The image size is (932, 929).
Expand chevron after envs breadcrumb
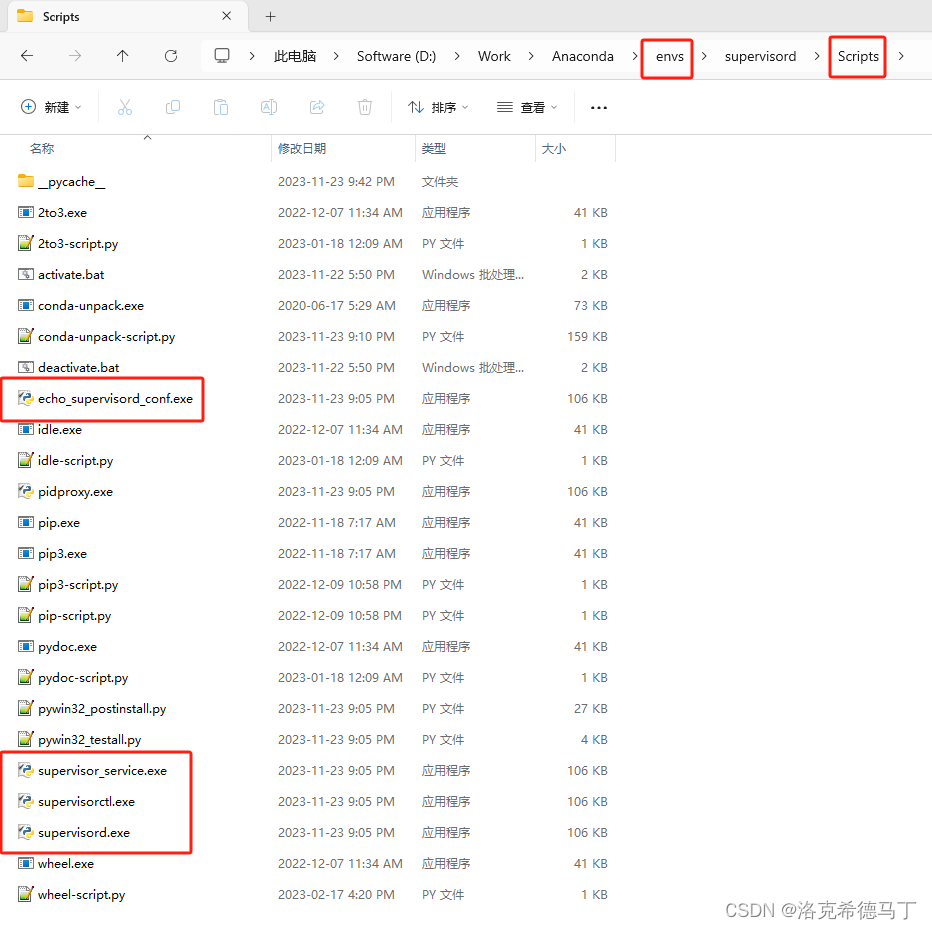(x=704, y=56)
